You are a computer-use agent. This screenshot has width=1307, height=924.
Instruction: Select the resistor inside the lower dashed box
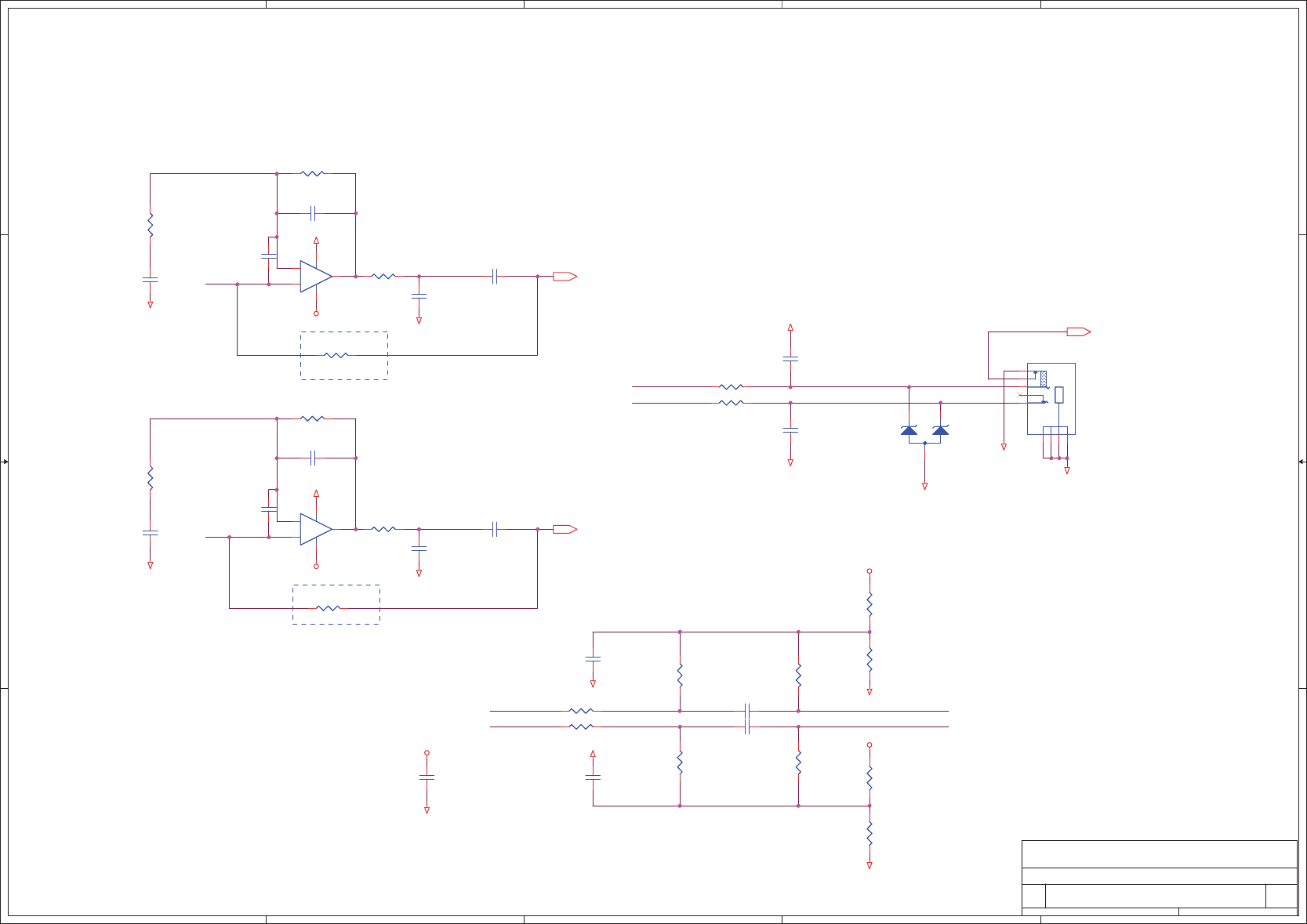329,608
